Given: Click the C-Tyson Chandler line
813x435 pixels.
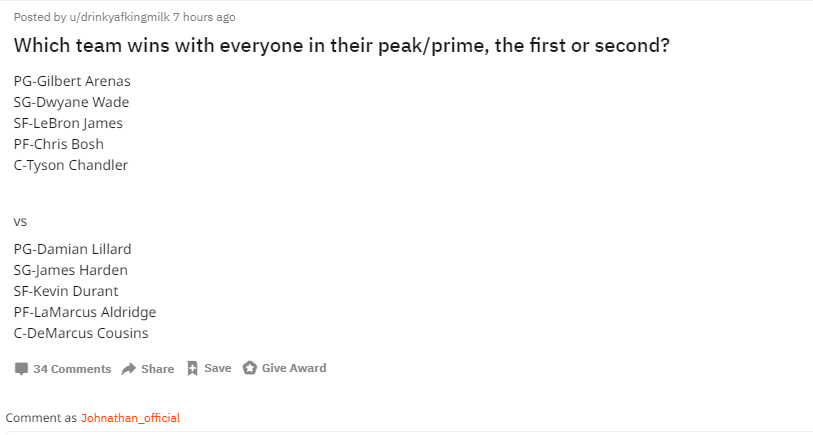Looking at the screenshot, I should coord(71,165).
